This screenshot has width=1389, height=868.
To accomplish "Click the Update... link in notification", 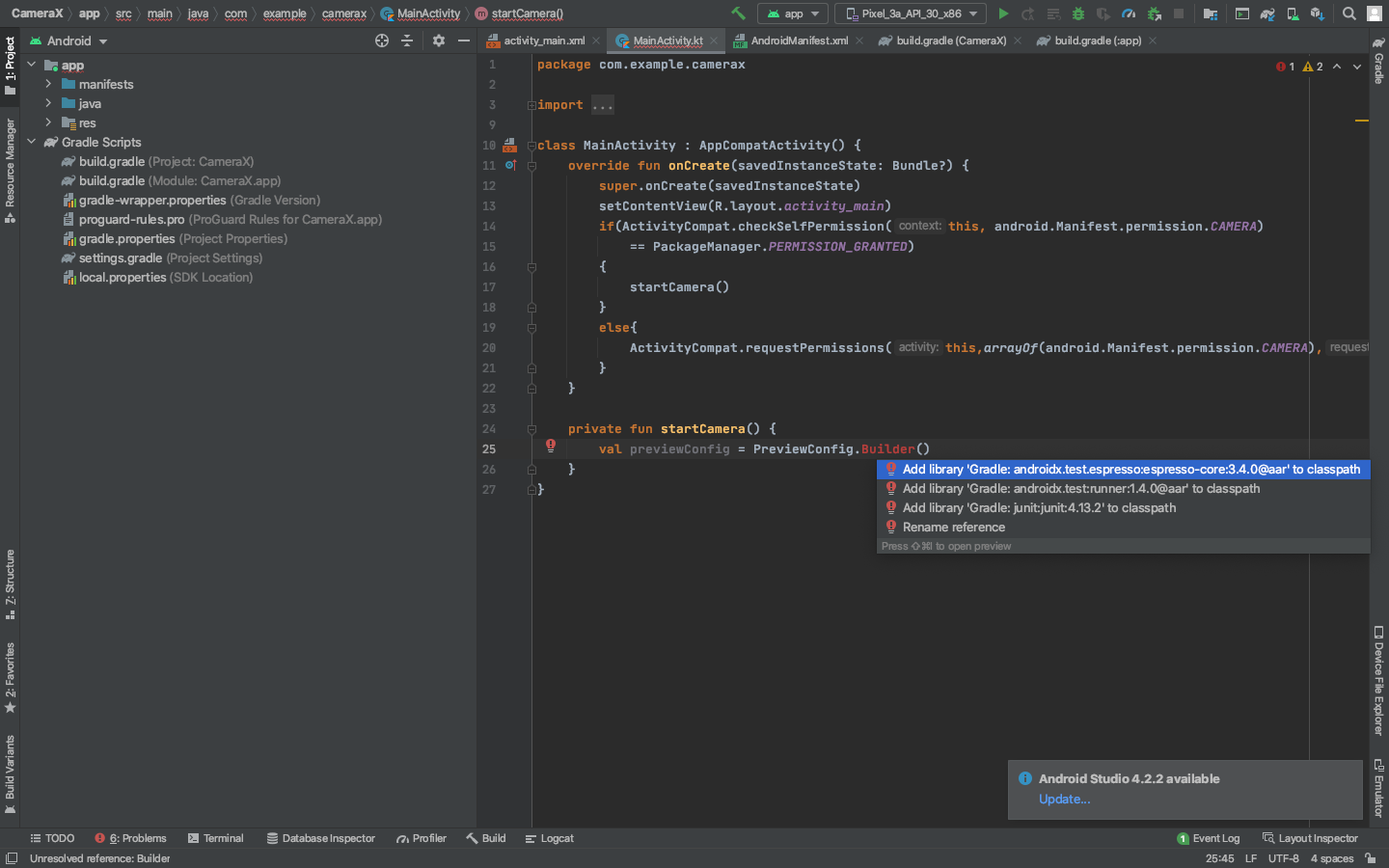I will tap(1064, 799).
